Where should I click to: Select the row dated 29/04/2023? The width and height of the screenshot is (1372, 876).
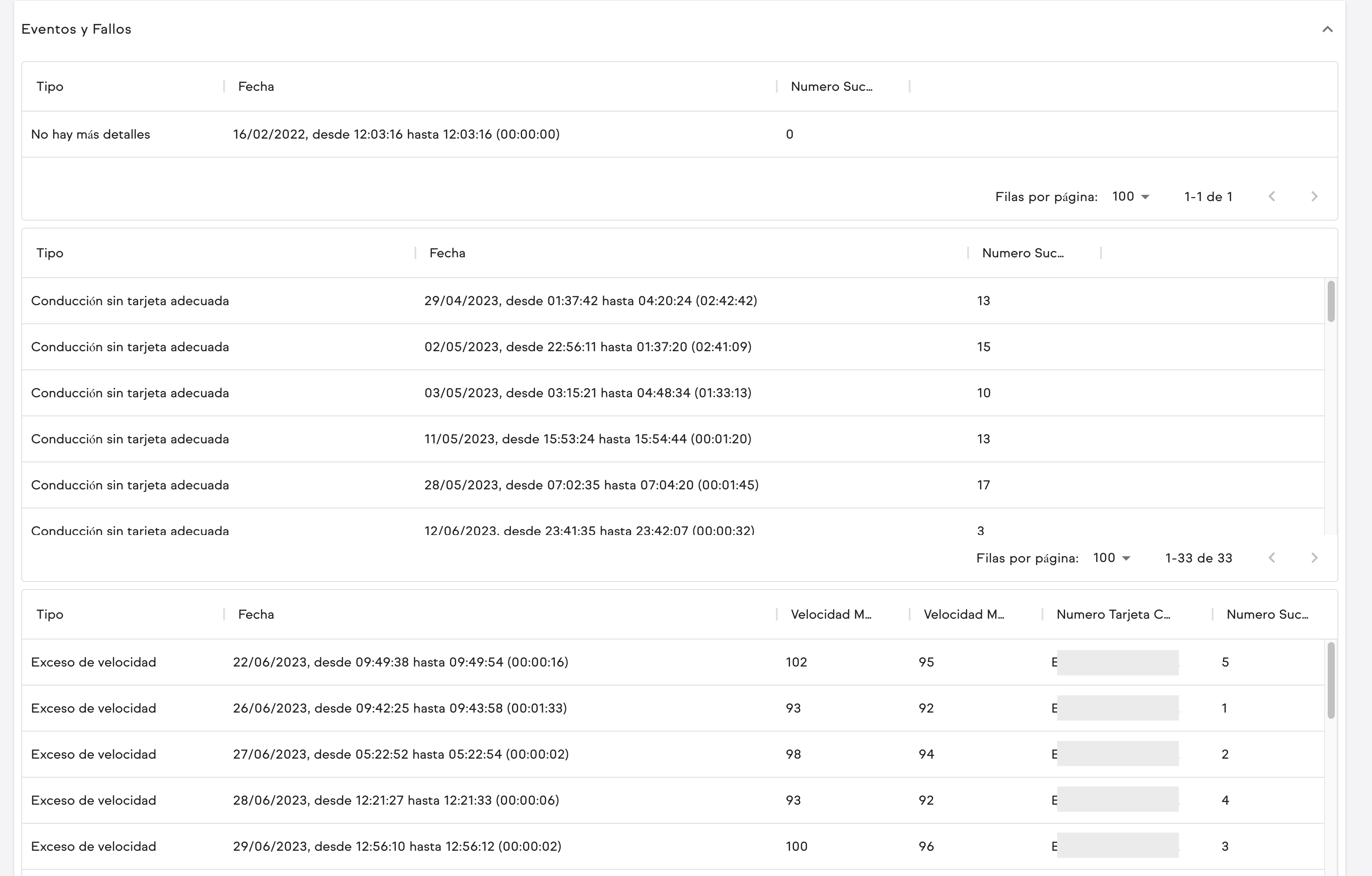point(590,301)
